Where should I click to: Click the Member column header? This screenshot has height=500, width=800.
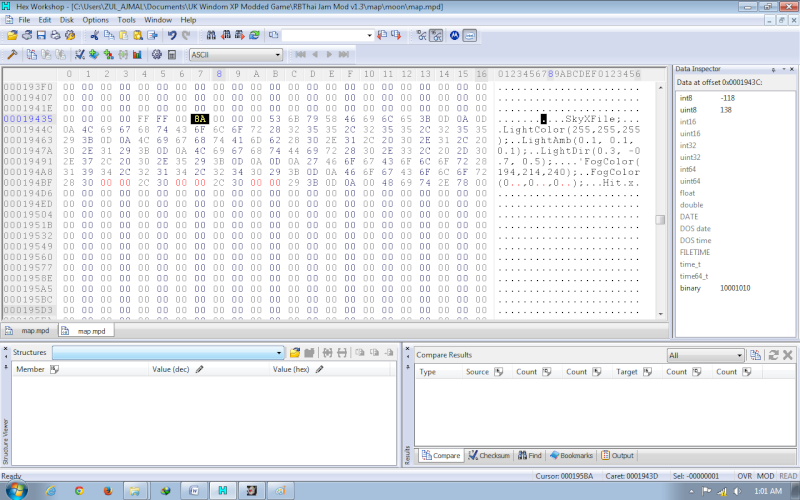81,369
